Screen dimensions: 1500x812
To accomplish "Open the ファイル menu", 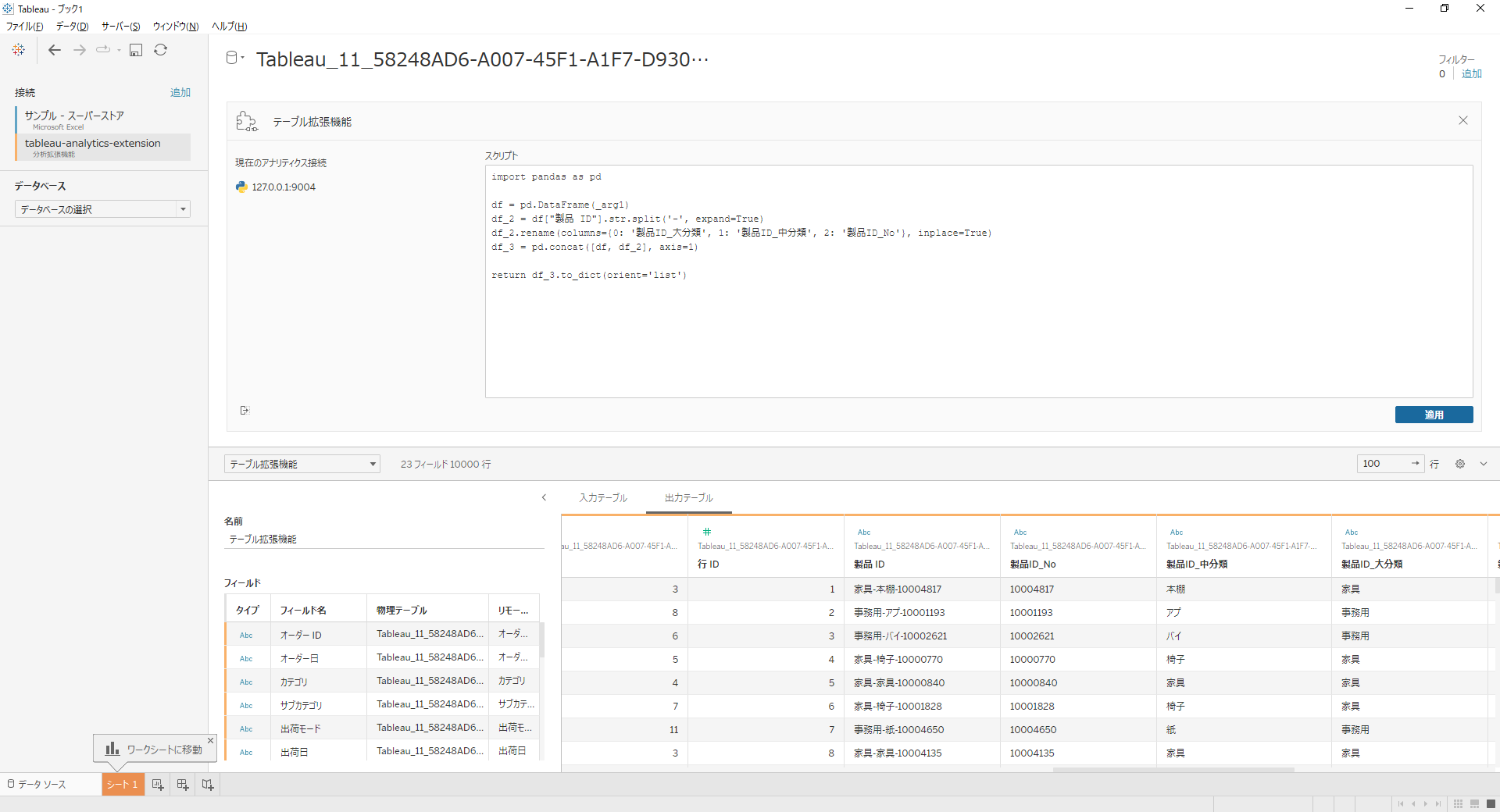I will (25, 27).
